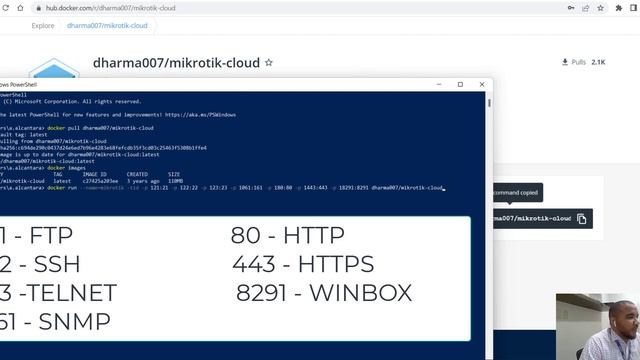Reload the Docker Hub page
The width and height of the screenshot is (640, 360).
tap(6, 8)
